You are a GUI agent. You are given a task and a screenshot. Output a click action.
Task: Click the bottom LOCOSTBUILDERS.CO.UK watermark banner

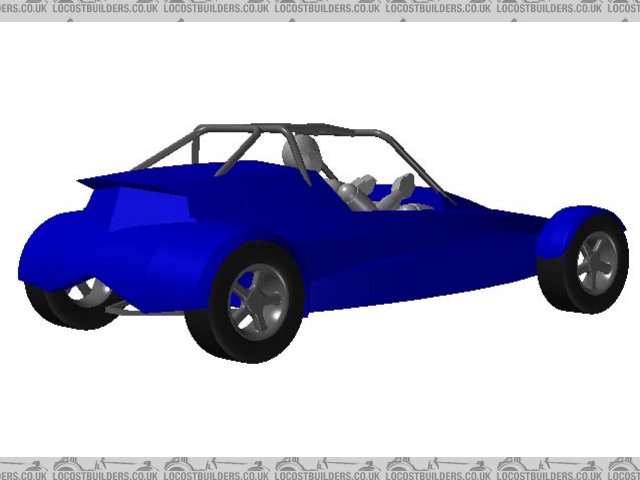pos(320,468)
